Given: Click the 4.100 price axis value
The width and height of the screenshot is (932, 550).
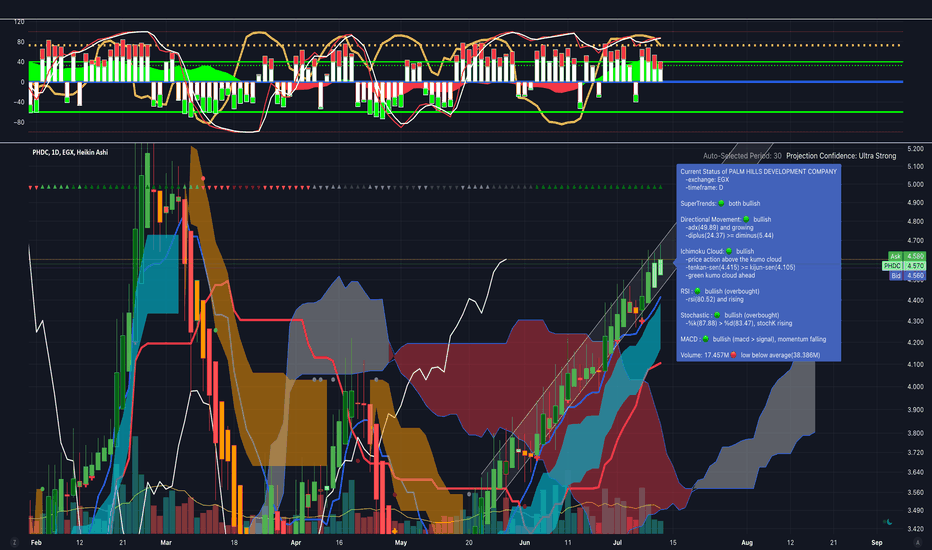Looking at the screenshot, I should (x=915, y=364).
